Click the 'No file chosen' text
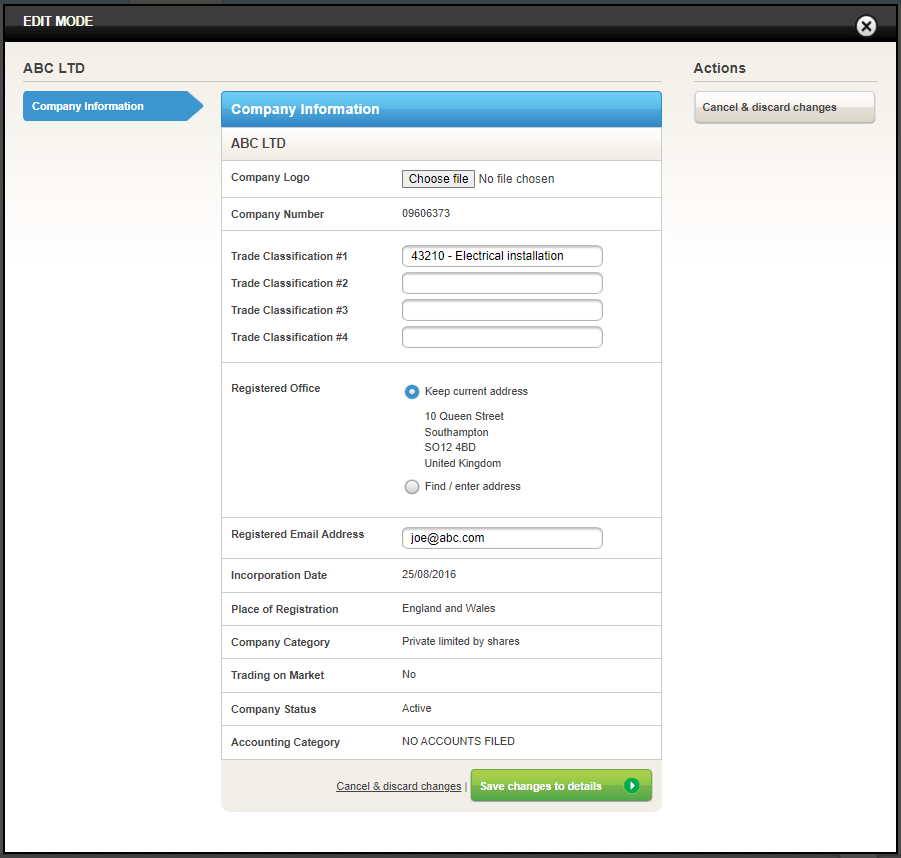 pyautogui.click(x=516, y=179)
